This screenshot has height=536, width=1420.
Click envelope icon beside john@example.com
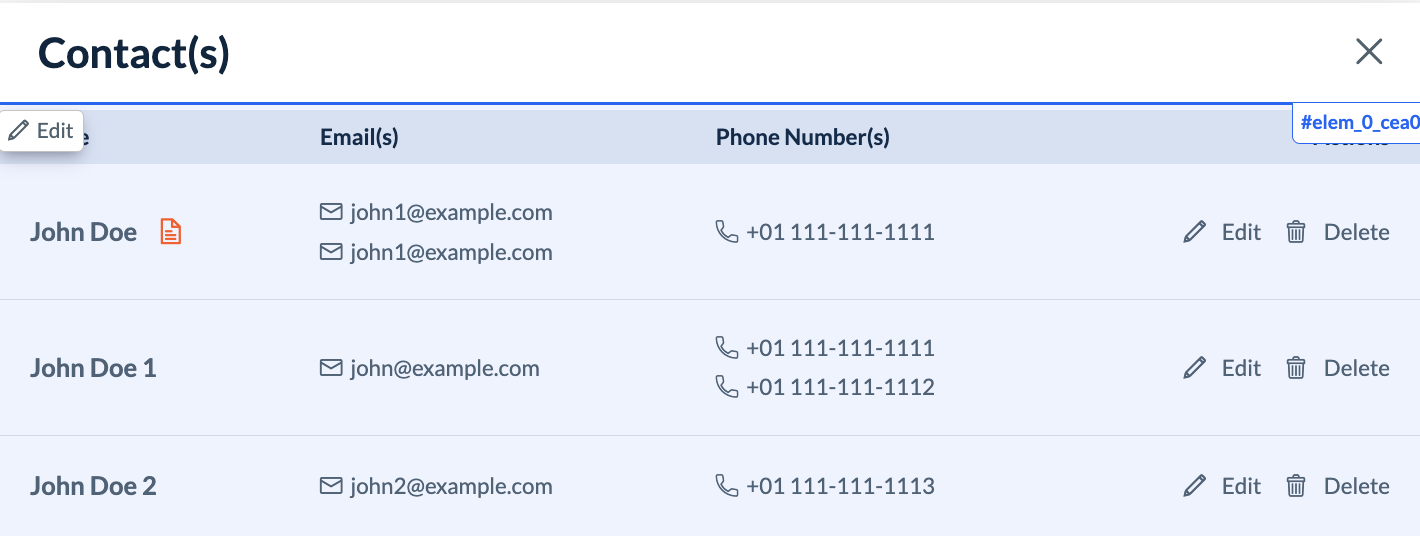[x=331, y=368]
